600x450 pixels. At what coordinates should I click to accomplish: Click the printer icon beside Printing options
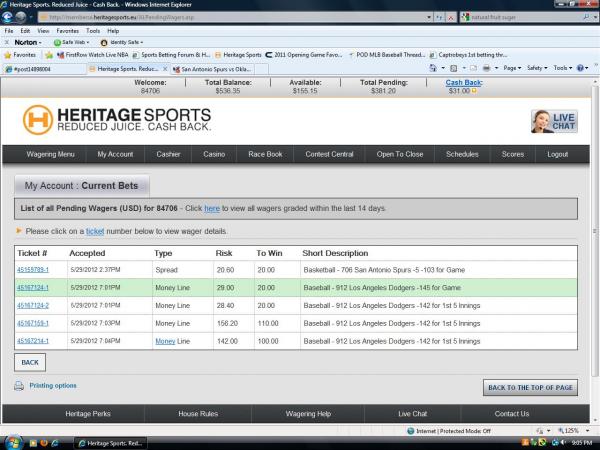(x=19, y=385)
